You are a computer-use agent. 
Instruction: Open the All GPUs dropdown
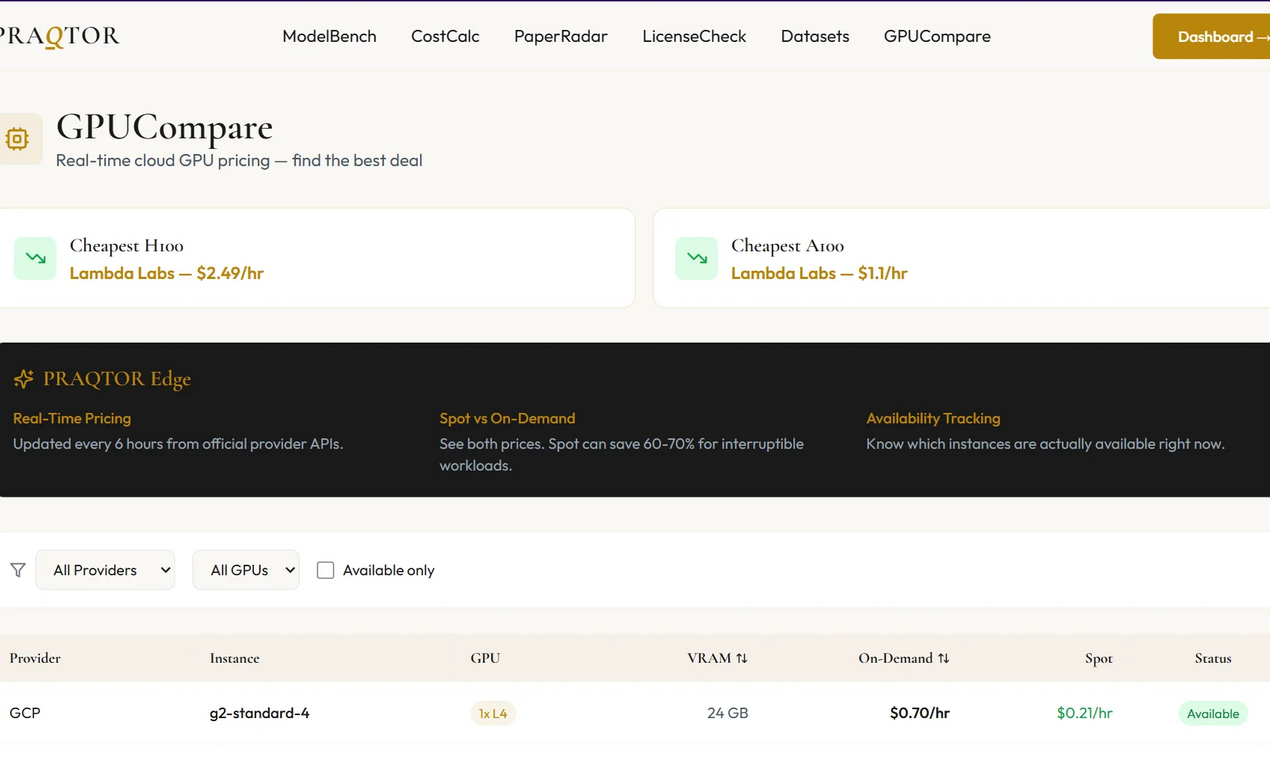pyautogui.click(x=246, y=570)
